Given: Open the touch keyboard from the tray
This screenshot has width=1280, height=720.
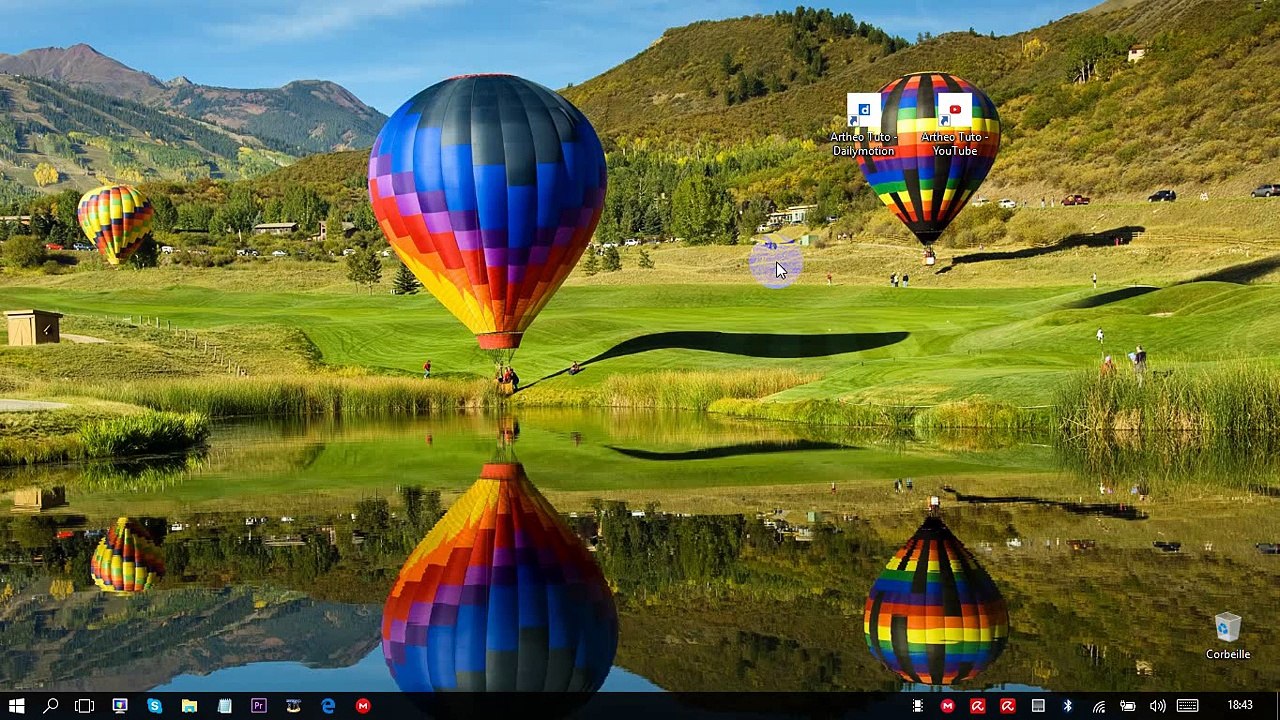Looking at the screenshot, I should [1188, 706].
